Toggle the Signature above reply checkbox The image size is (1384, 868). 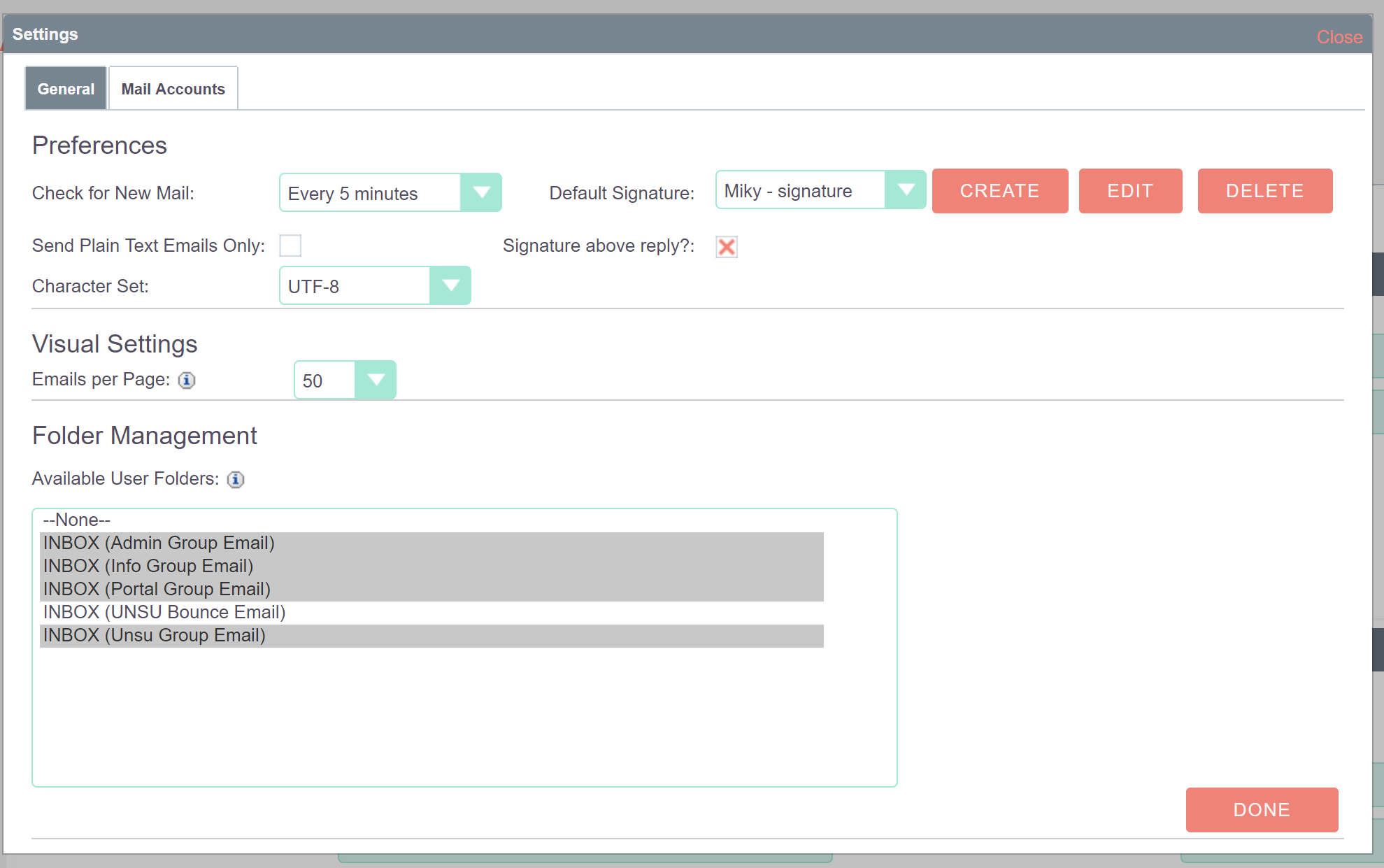(x=727, y=246)
